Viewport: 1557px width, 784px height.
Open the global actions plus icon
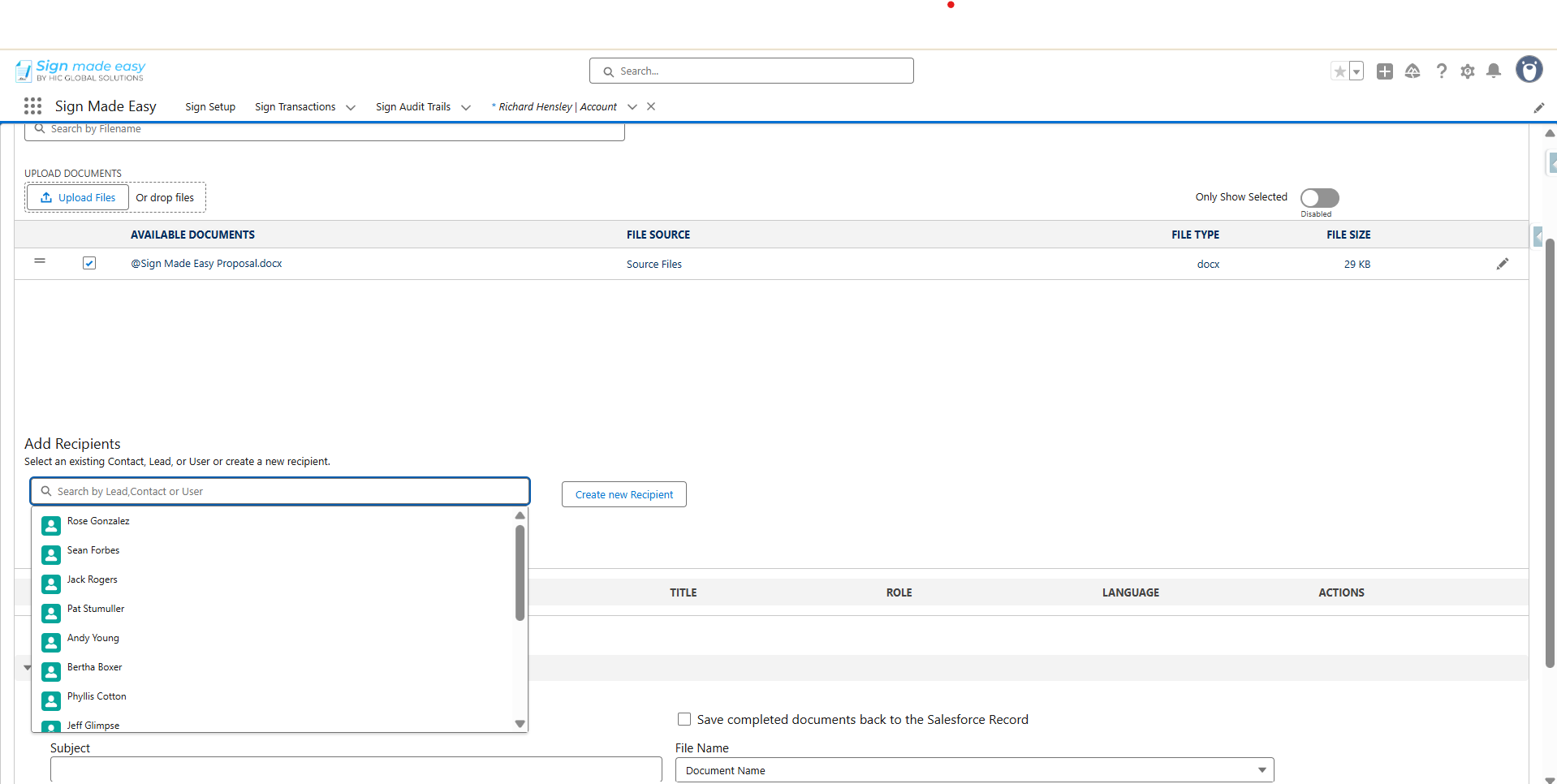[x=1385, y=71]
